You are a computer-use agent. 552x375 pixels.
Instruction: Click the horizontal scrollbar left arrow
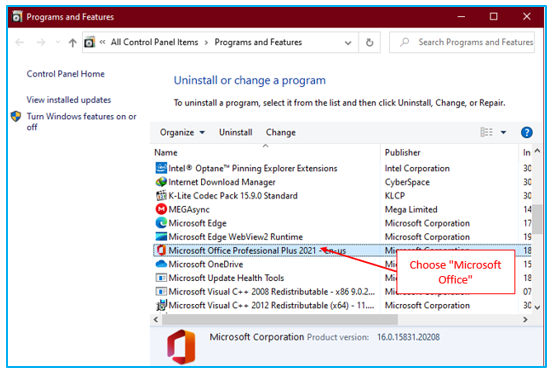tap(156, 320)
